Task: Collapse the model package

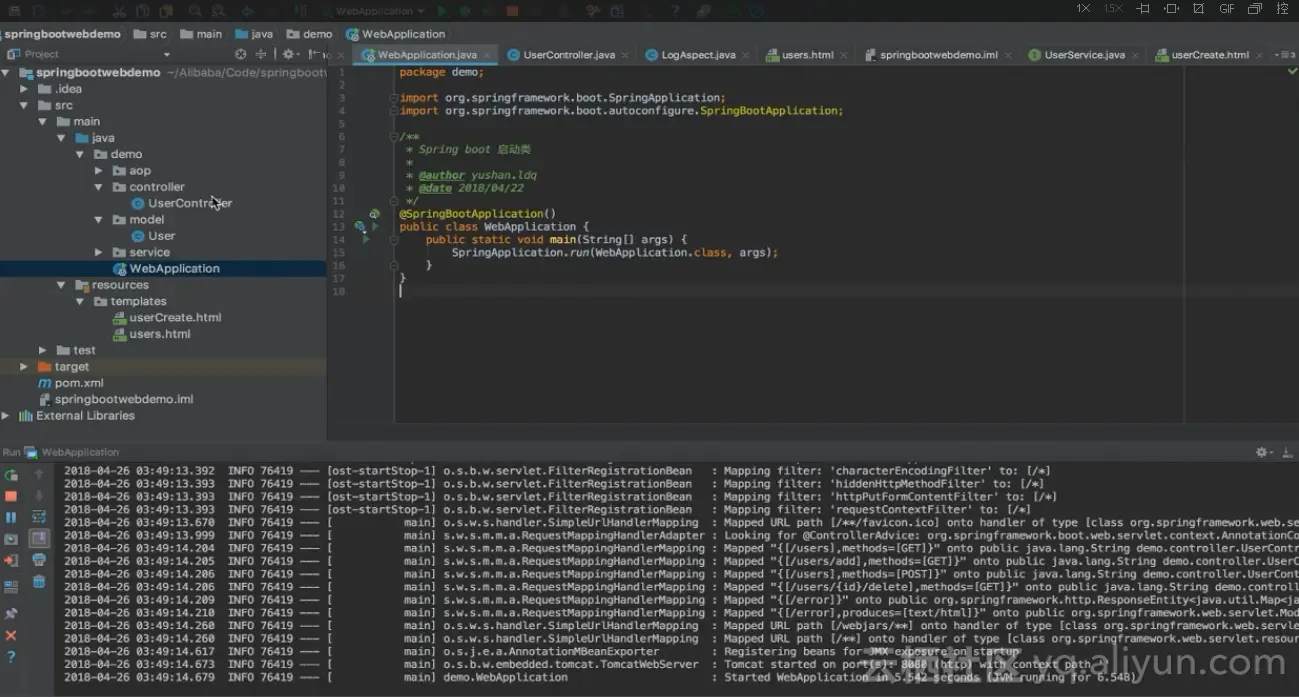Action: tap(98, 220)
